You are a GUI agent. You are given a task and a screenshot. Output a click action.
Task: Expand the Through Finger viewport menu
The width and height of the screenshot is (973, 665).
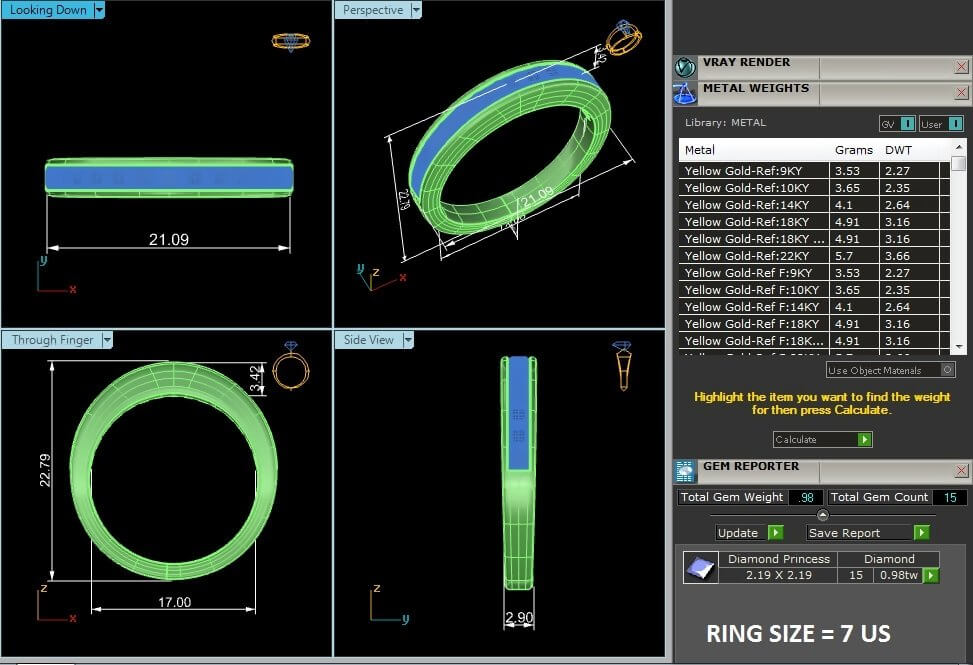(x=107, y=340)
